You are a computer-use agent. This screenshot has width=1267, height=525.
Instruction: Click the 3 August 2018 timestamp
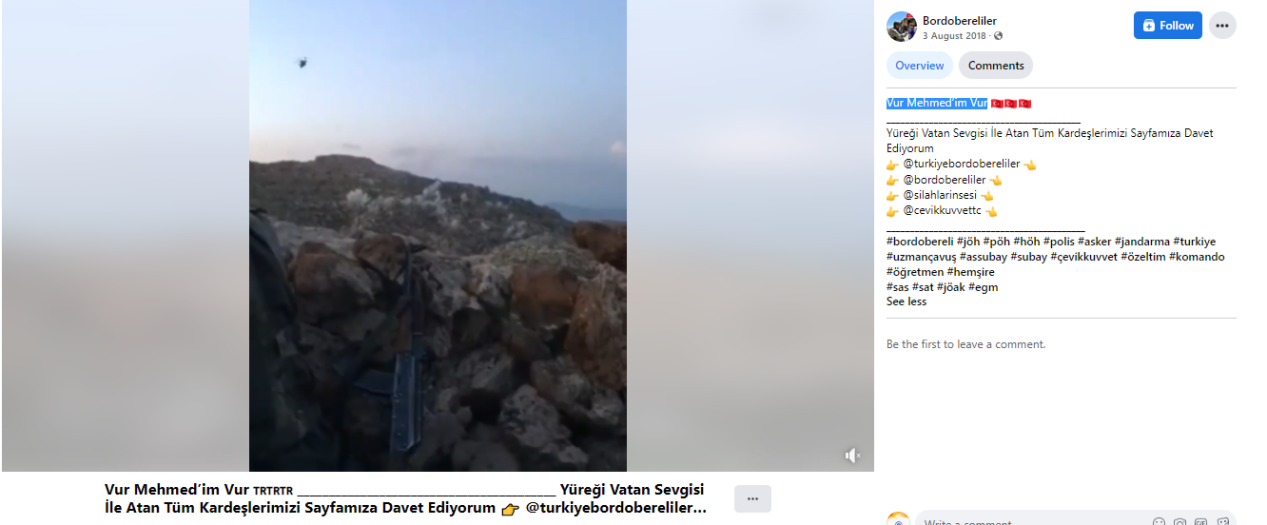pos(955,36)
